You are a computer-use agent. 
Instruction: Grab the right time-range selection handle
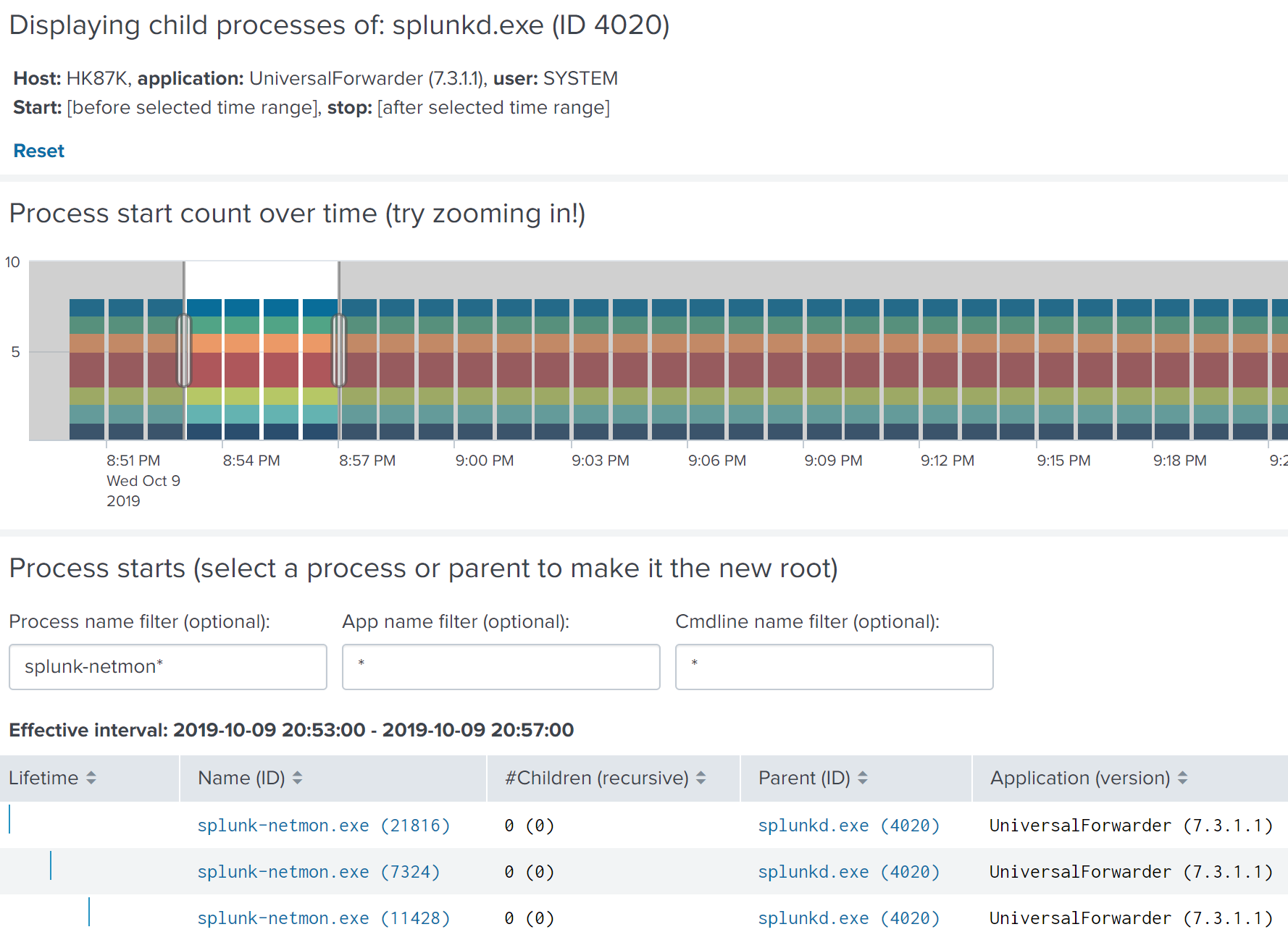coord(339,351)
